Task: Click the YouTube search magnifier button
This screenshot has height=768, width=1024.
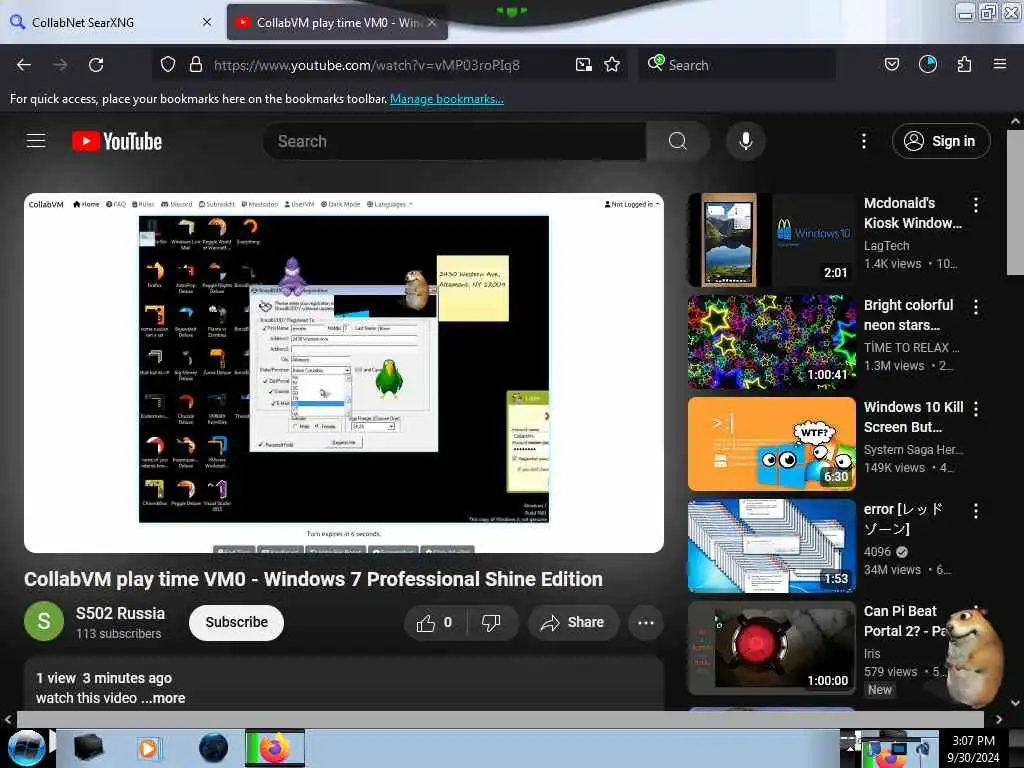Action: [x=677, y=141]
